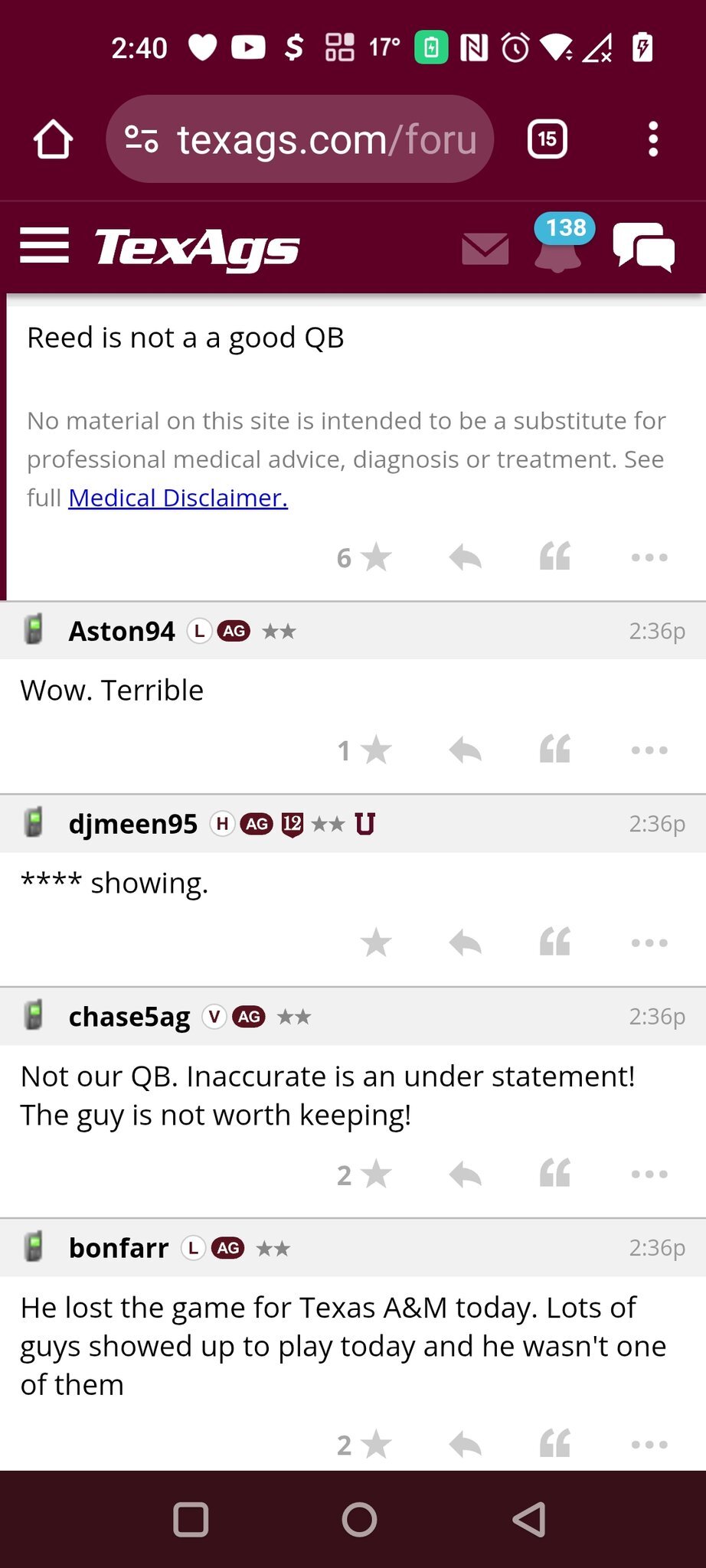Open the Medical Disclaimer link
Screen dimensions: 706x1568
pyautogui.click(x=178, y=498)
